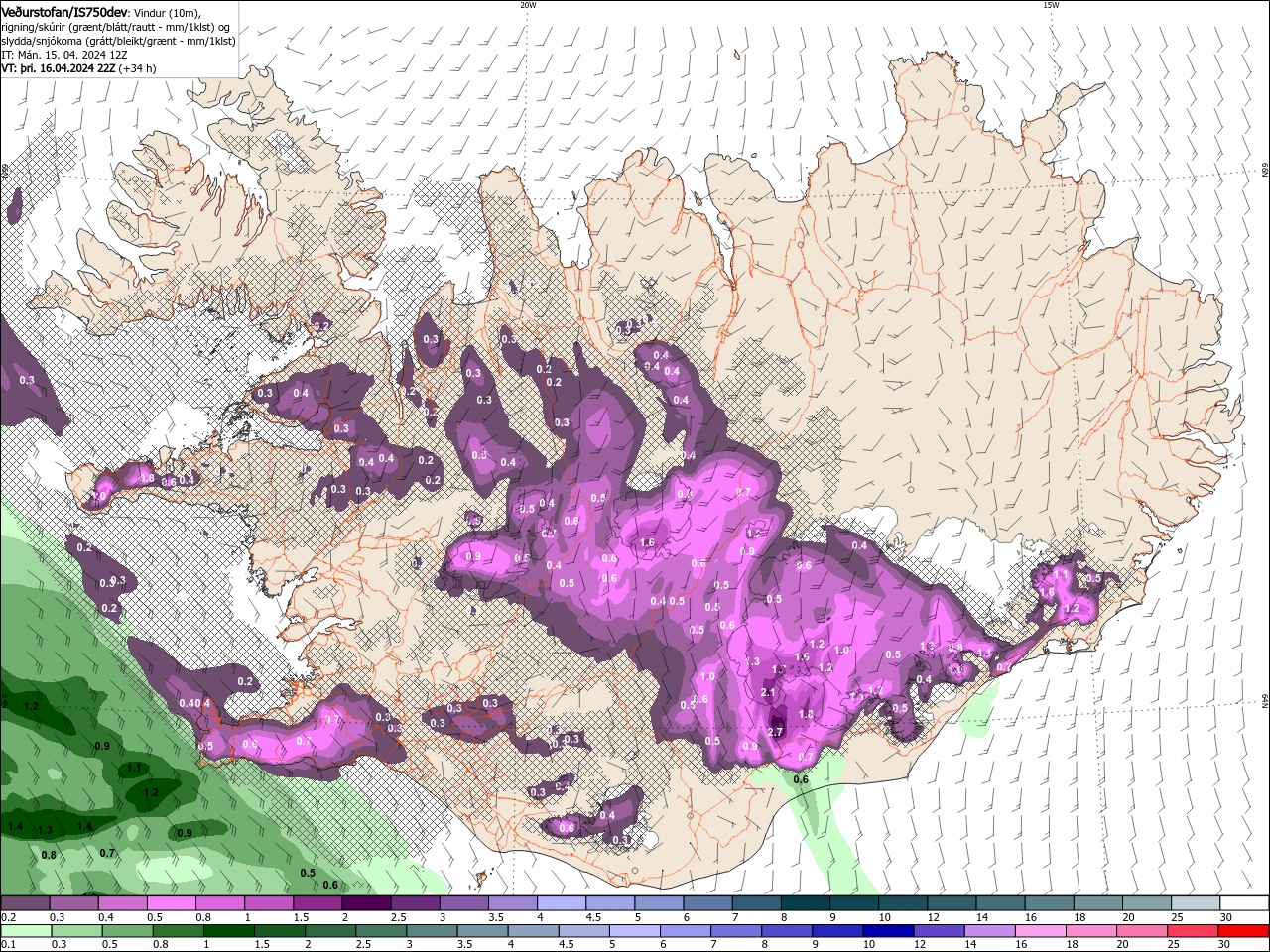Select the bright pink 0.5 snow scale swatch
This screenshot has width=1270, height=952.
tap(172, 903)
